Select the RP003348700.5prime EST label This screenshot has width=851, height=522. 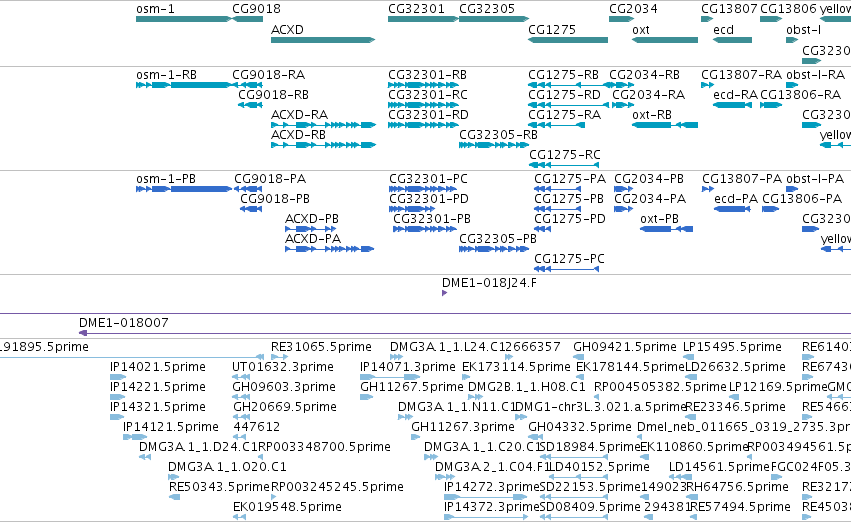(x=324, y=447)
